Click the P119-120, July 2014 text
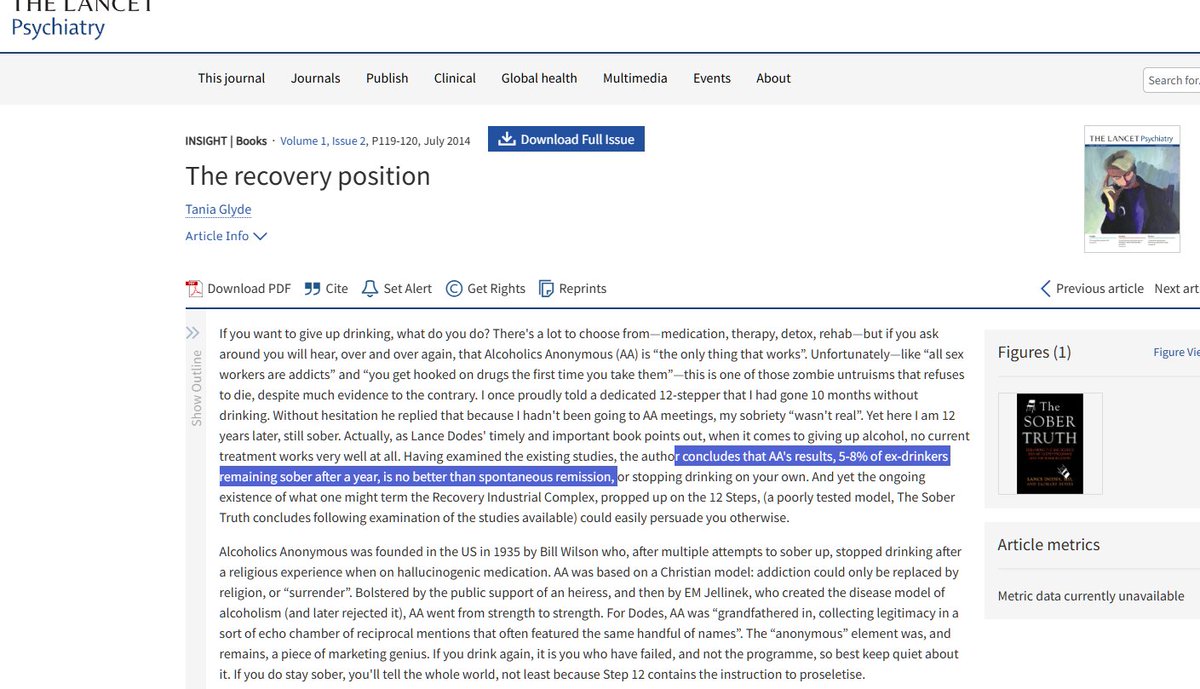The height and width of the screenshot is (689, 1200). 421,141
